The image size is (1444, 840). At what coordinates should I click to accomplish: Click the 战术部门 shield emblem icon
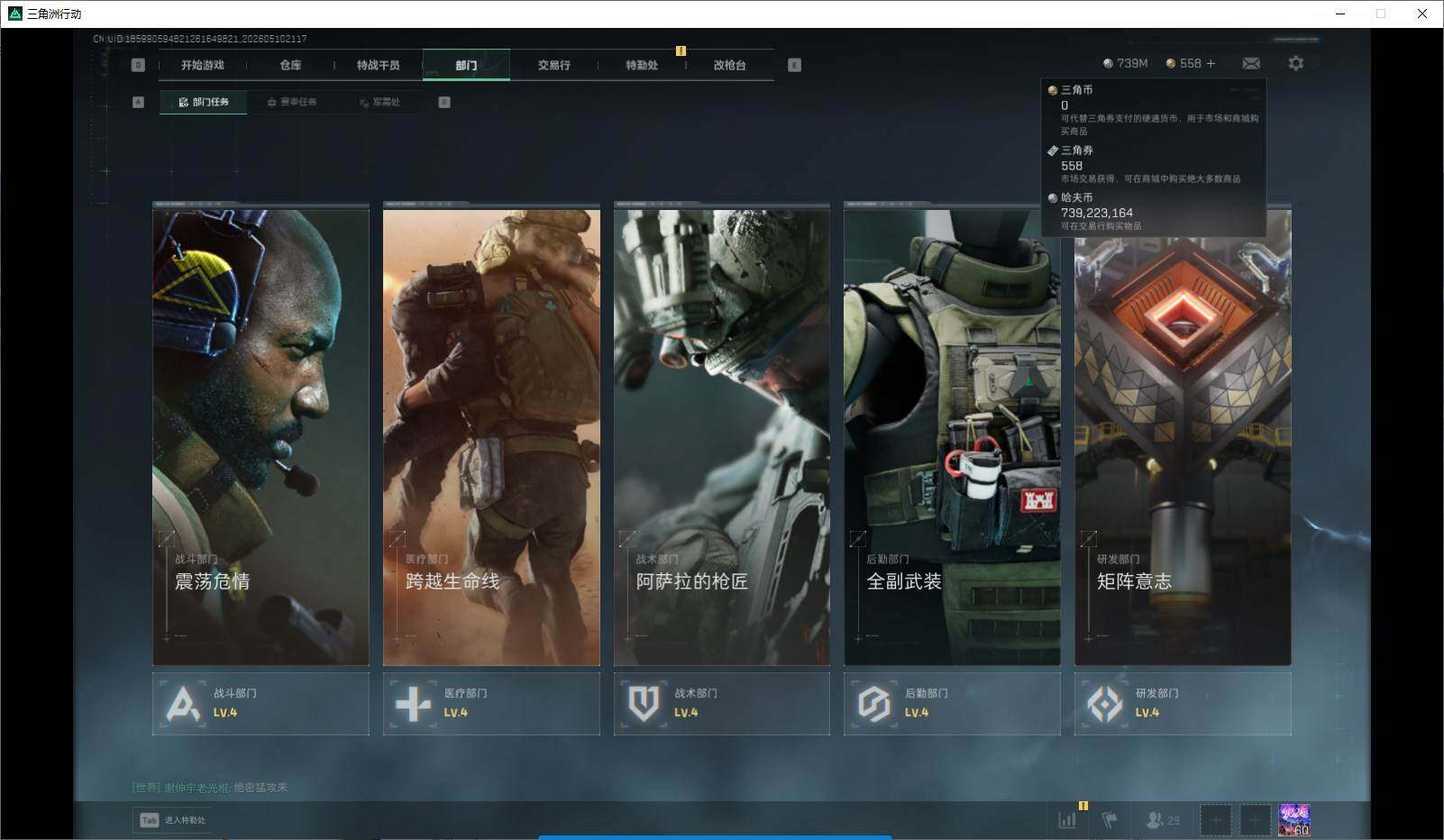tap(644, 704)
